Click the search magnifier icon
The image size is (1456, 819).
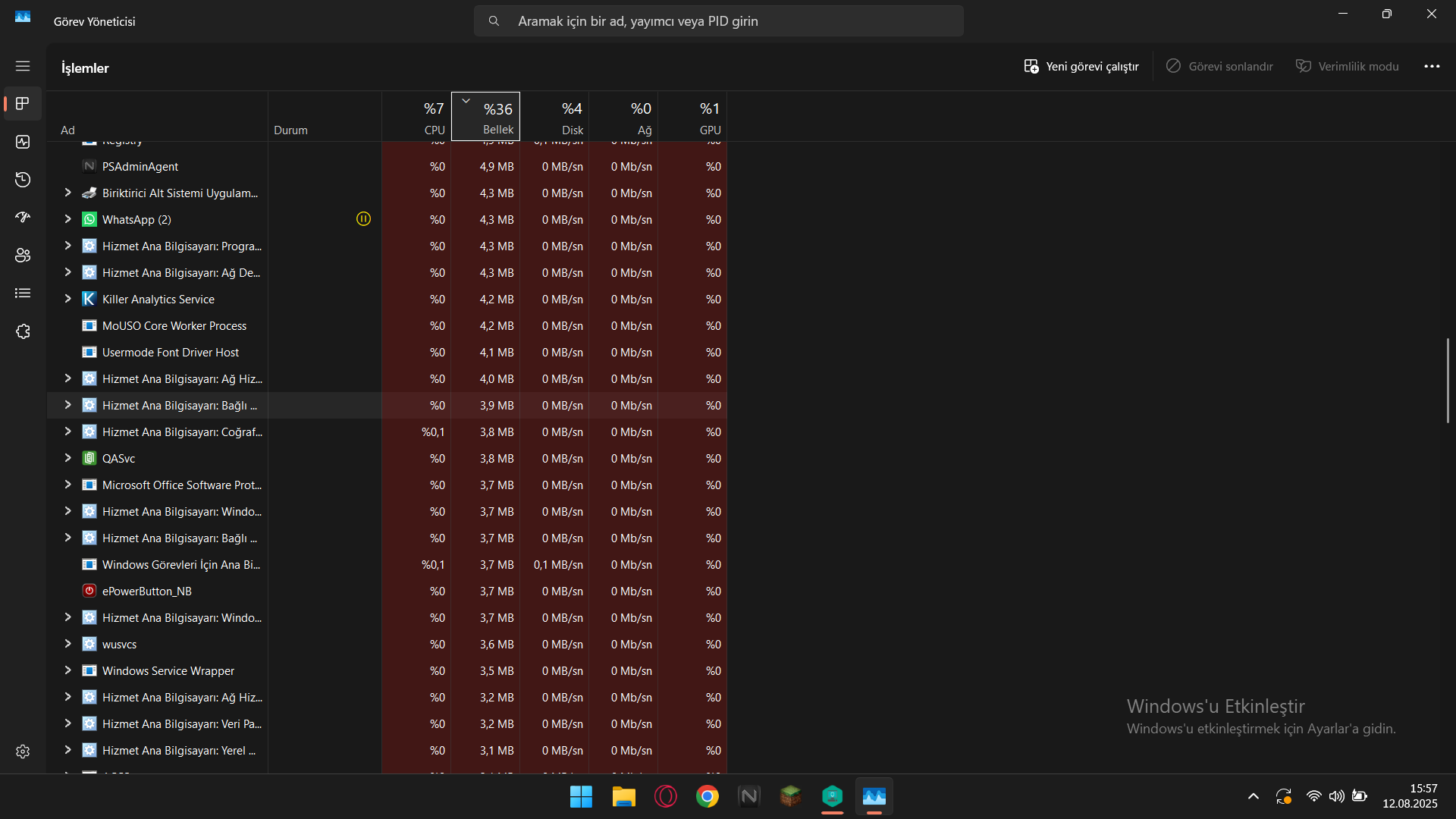click(x=494, y=21)
